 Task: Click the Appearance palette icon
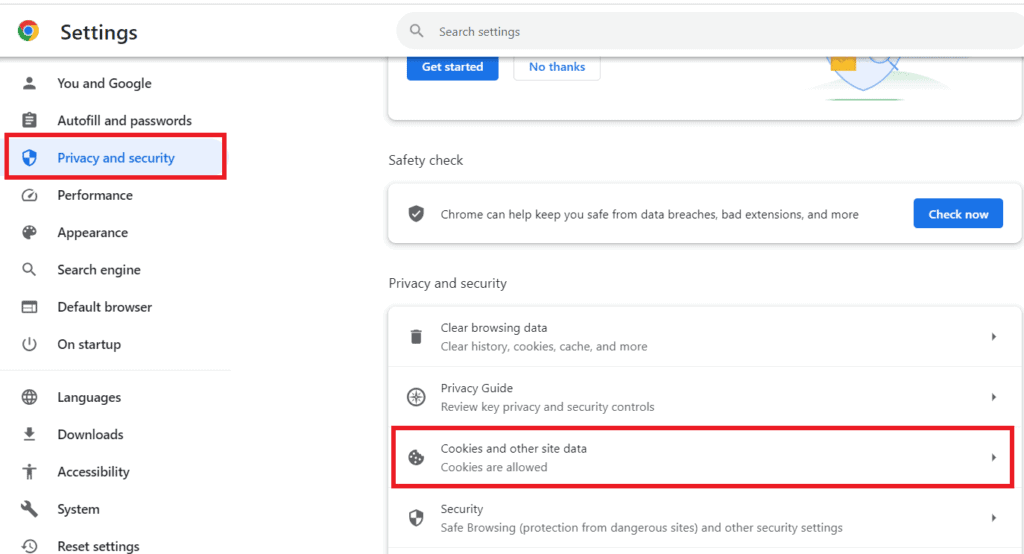(x=29, y=233)
